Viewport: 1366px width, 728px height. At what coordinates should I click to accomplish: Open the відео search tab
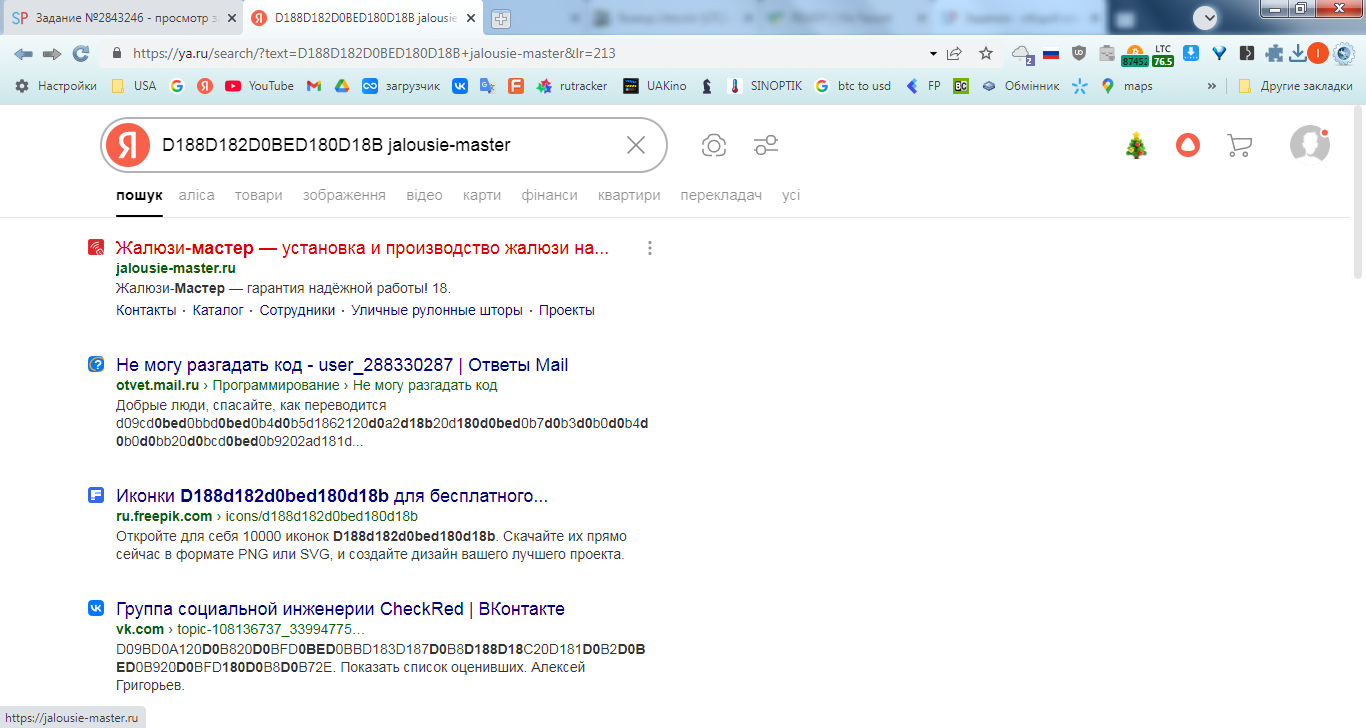[424, 195]
